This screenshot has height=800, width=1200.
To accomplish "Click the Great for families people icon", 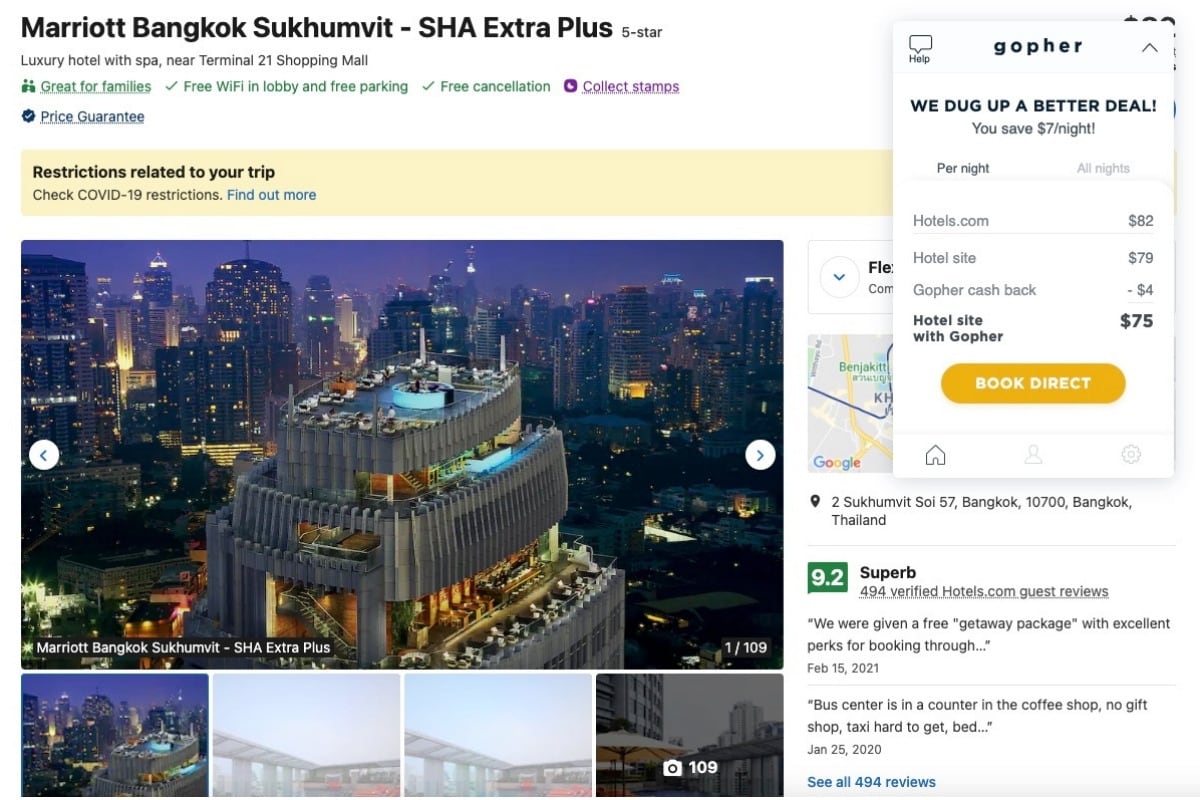I will [27, 87].
